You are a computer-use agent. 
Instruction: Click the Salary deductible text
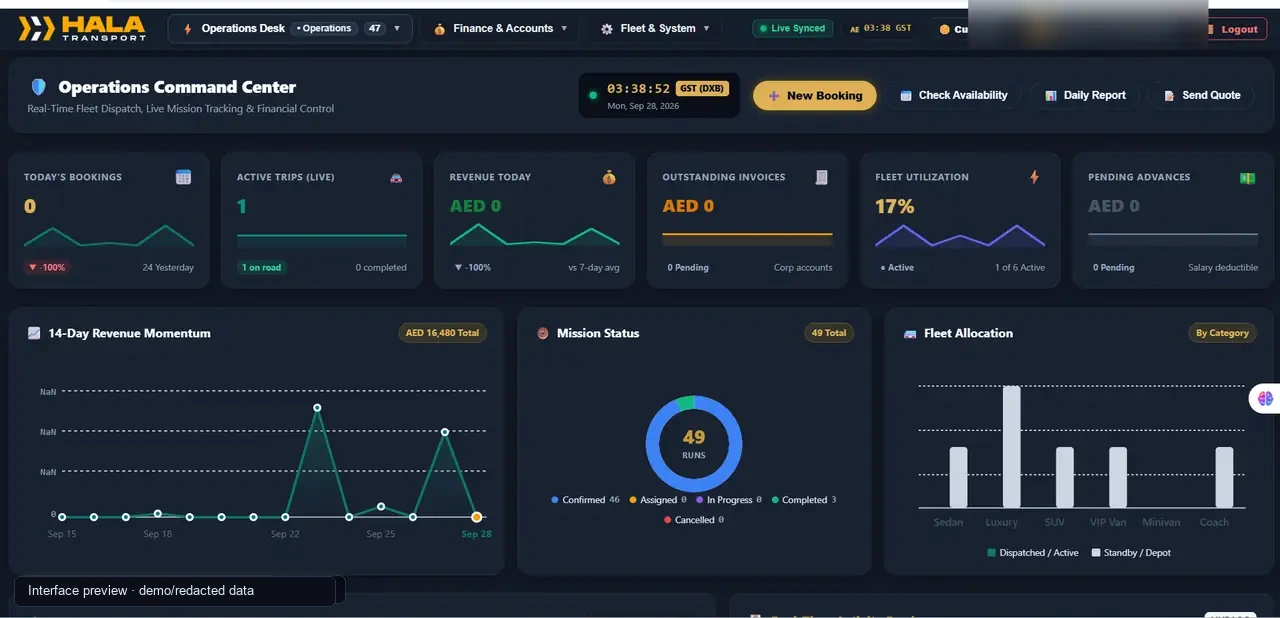coord(1223,268)
